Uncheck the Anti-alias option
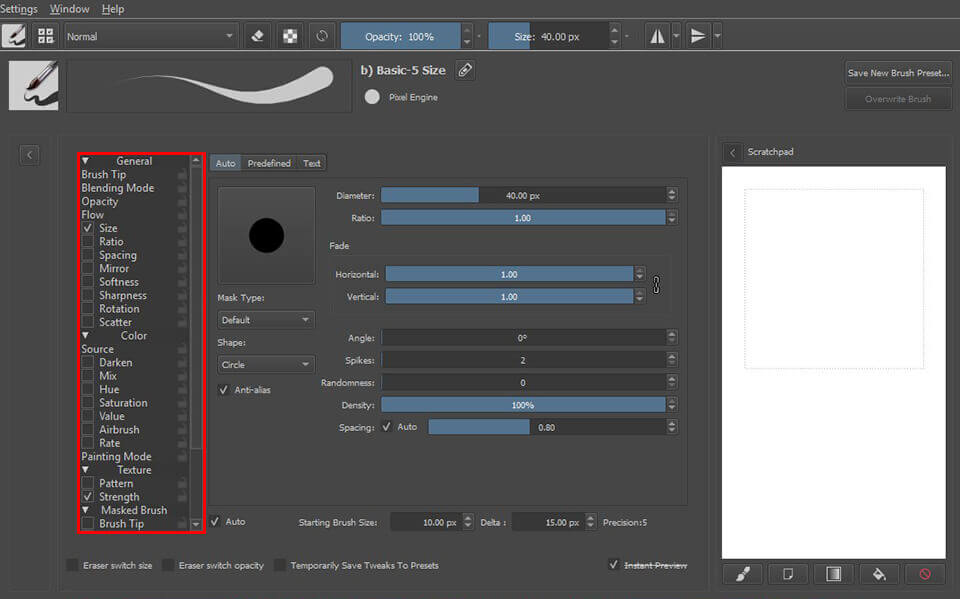 click(222, 390)
